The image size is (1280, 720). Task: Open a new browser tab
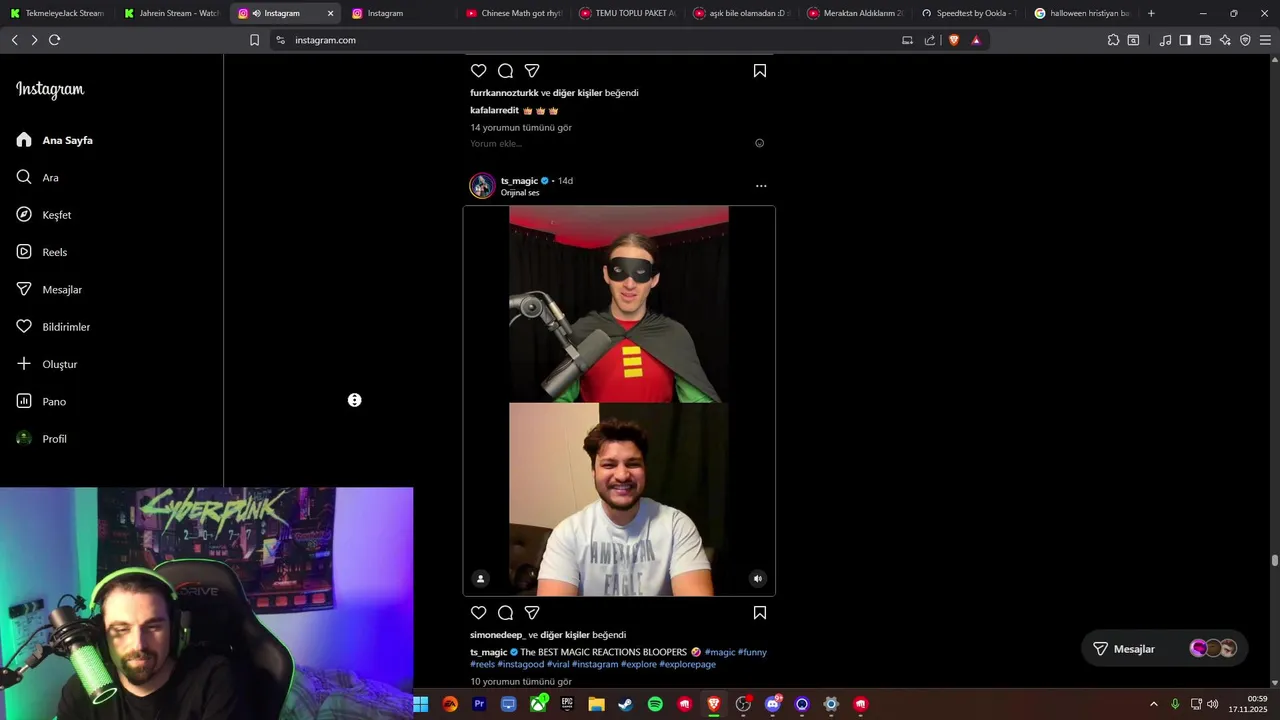[x=1151, y=13]
